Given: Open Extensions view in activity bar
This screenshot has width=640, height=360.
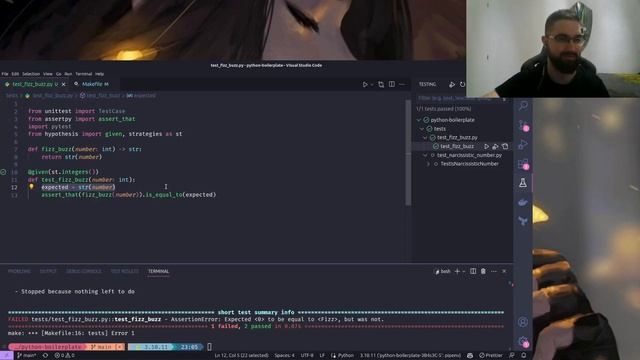Looking at the screenshot, I should 523,164.
